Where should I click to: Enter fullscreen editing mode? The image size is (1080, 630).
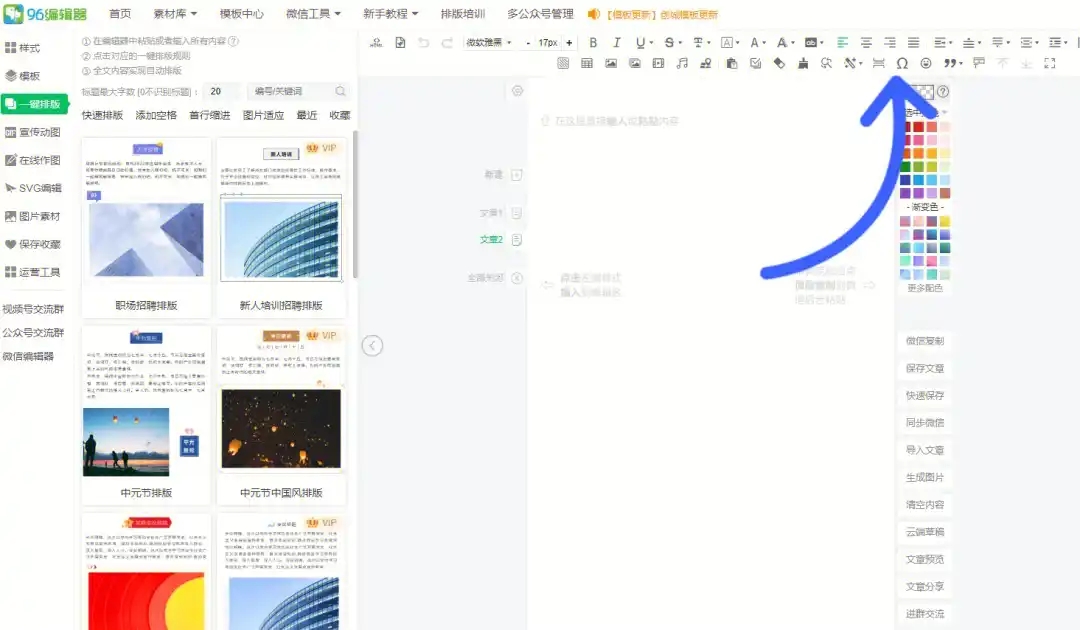(1050, 63)
